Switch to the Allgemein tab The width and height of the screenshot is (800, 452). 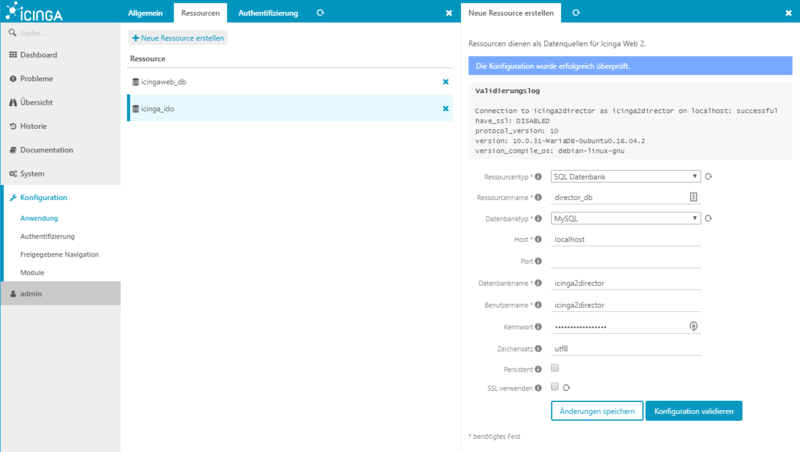[x=146, y=12]
